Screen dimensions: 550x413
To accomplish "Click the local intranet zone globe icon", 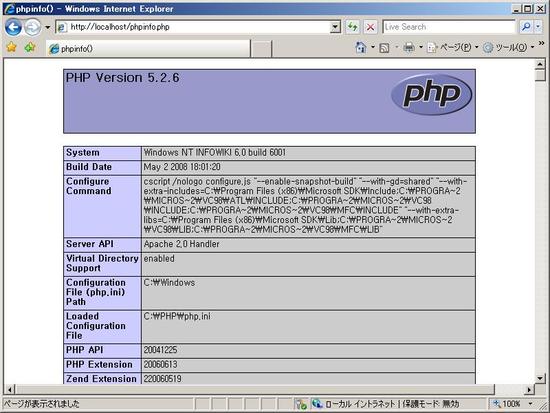I will 317,404.
